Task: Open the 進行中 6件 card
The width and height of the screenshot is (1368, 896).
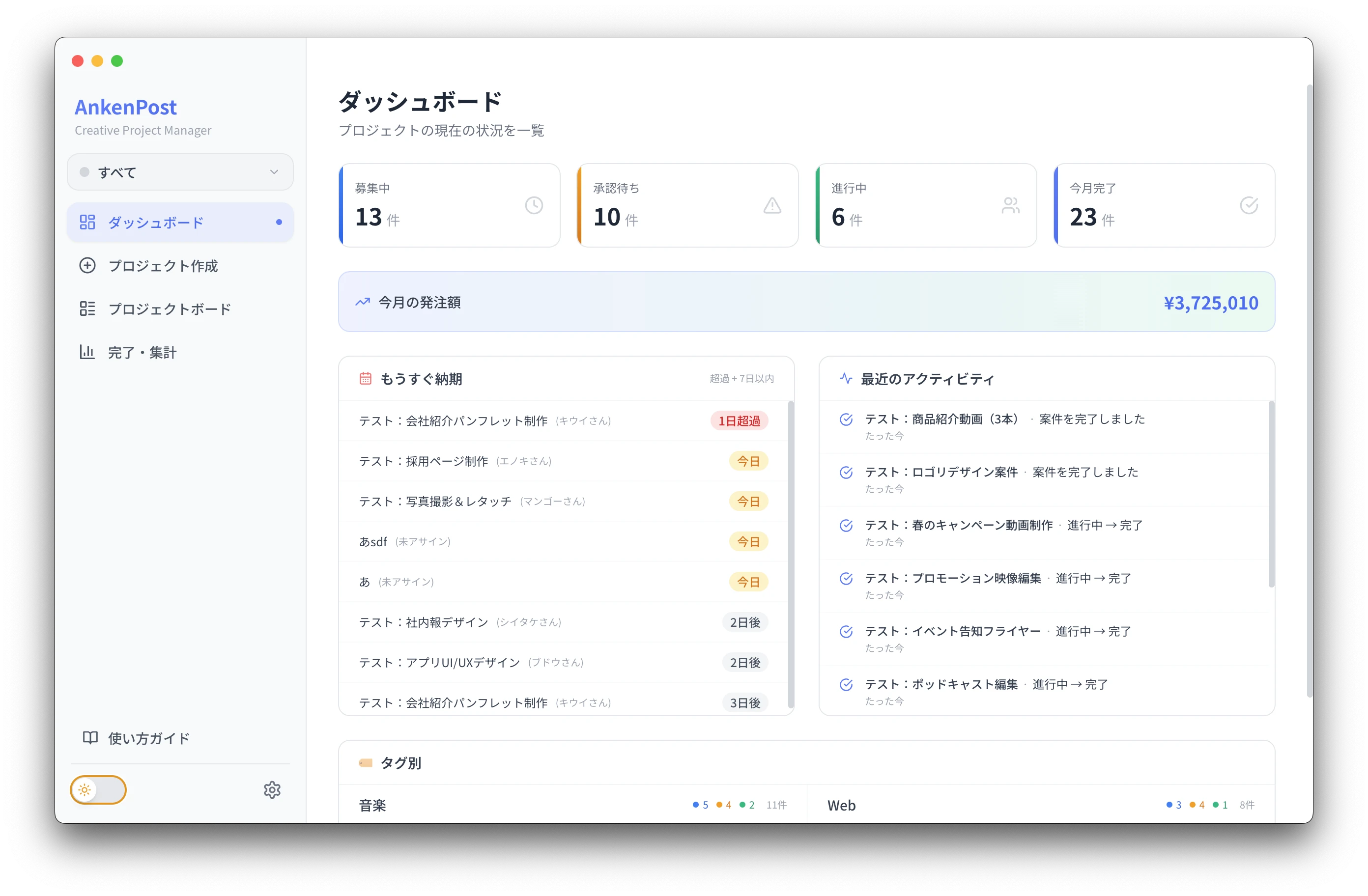Action: click(x=926, y=205)
